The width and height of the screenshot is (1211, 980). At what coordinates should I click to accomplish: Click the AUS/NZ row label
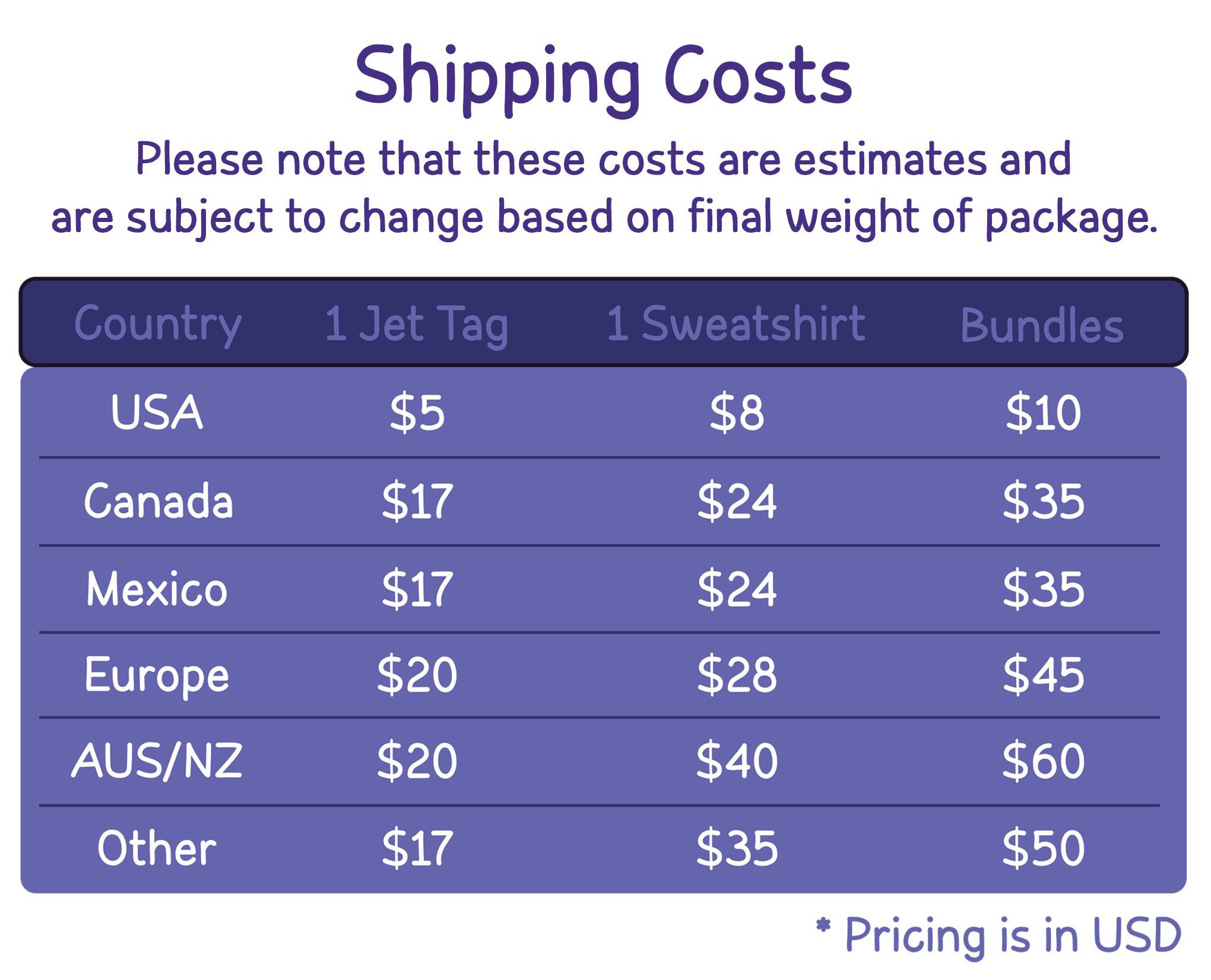pos(157,761)
